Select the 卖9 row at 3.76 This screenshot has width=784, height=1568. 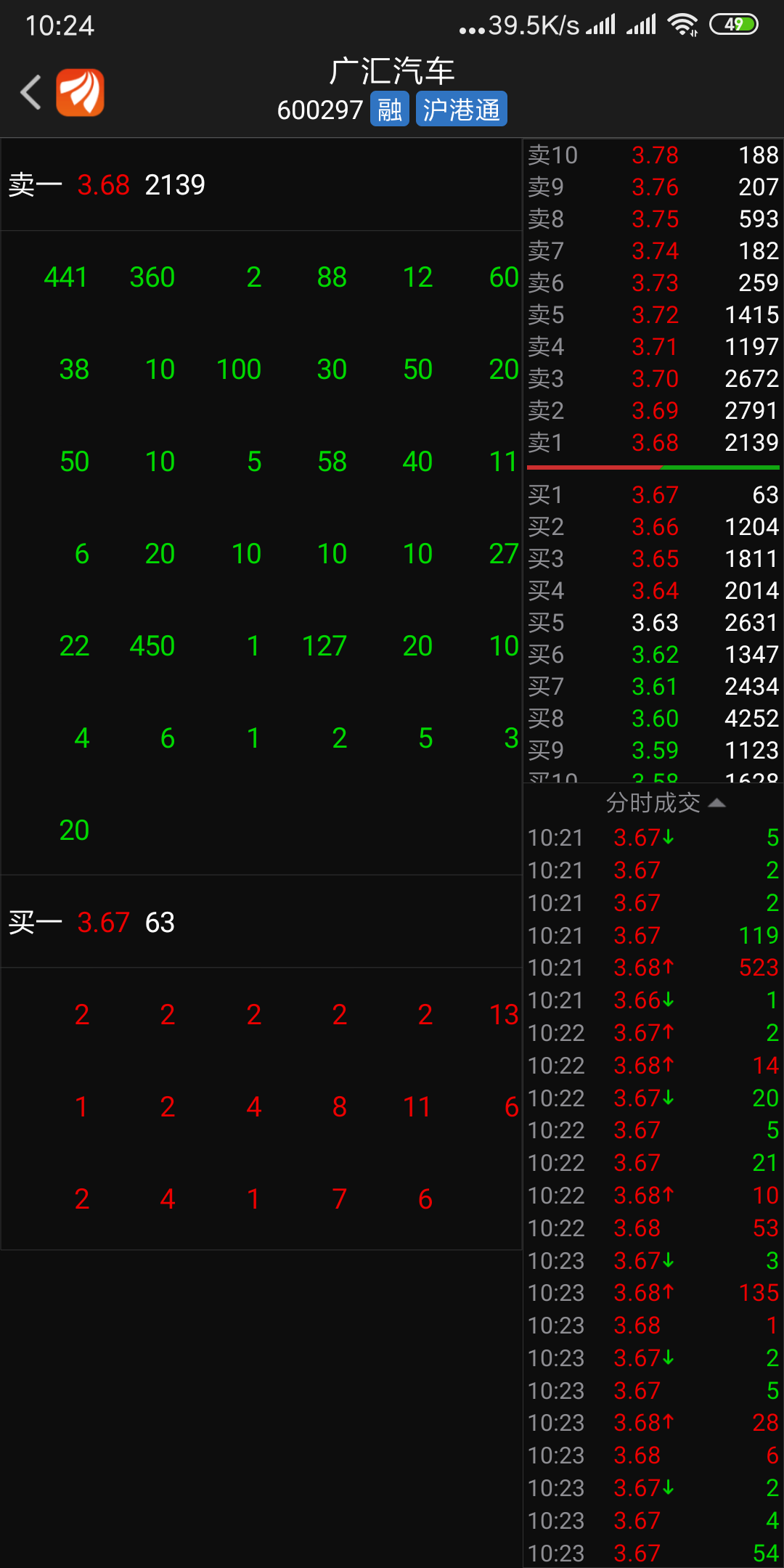pos(653,187)
